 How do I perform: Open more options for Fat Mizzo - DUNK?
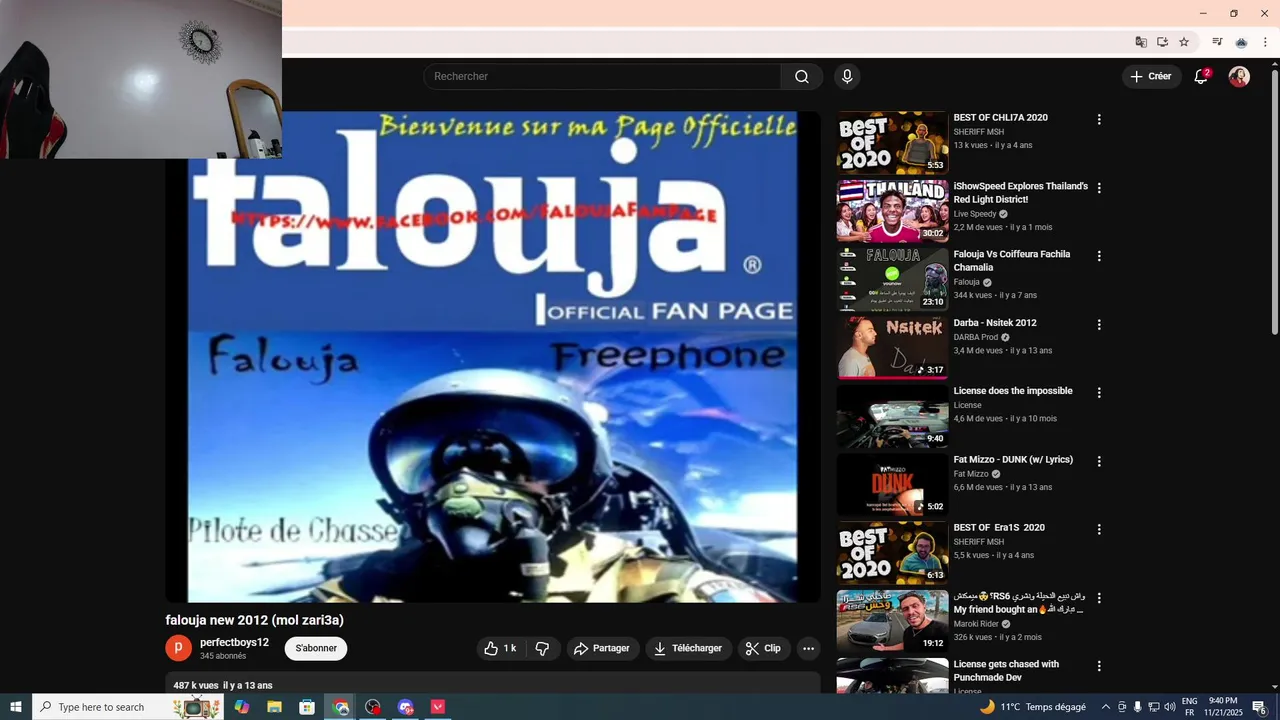1099,461
